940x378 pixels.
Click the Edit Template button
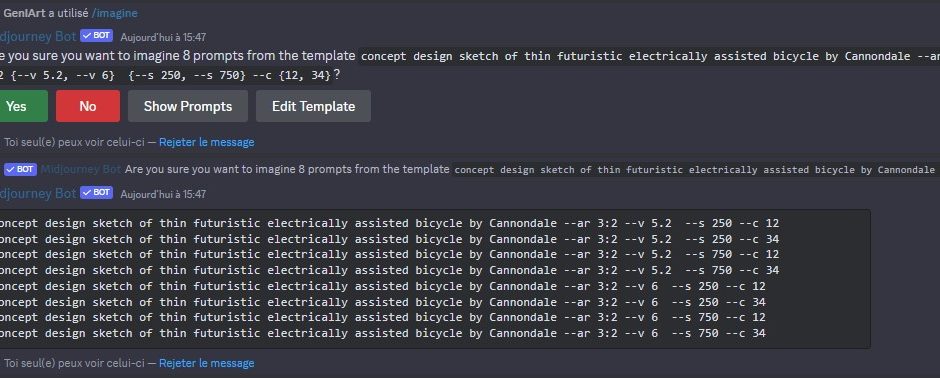[x=314, y=106]
